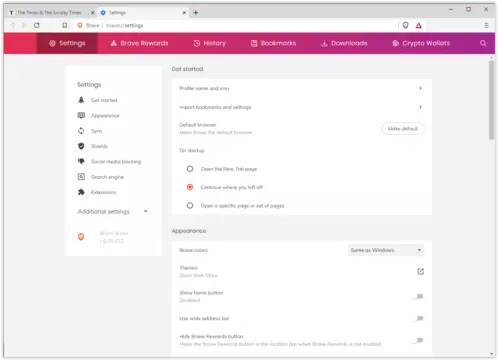498x360 pixels.
Task: Click the Shields sidebar icon
Action: [x=81, y=146]
